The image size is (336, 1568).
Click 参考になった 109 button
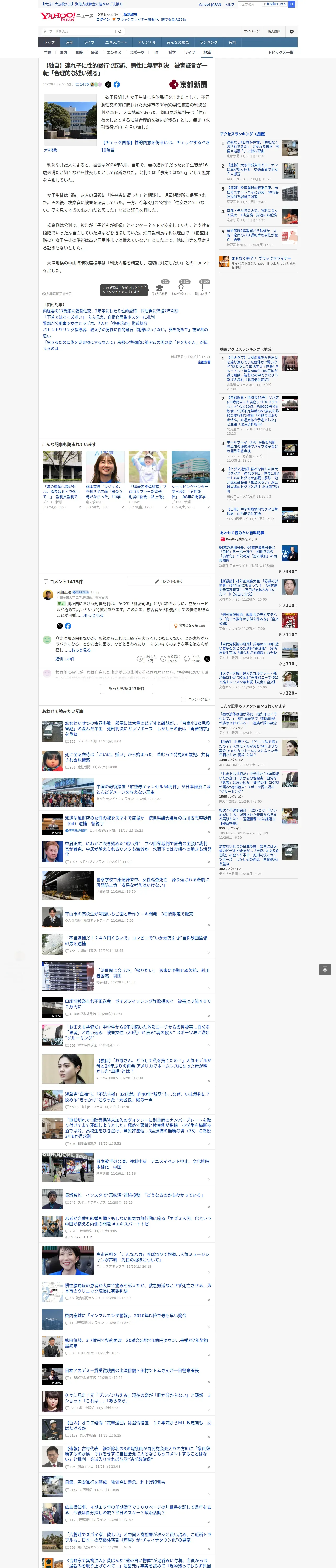click(x=190, y=626)
